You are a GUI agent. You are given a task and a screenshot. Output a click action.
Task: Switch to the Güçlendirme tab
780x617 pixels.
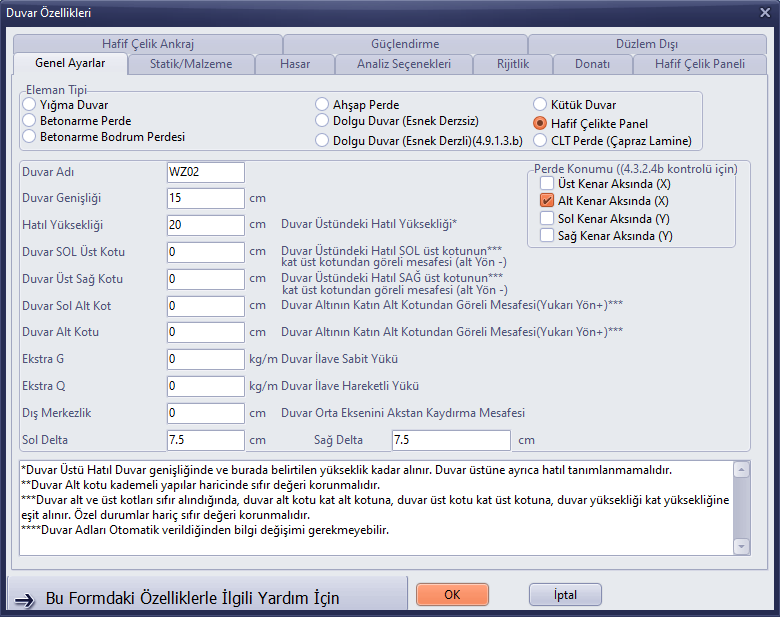tap(405, 44)
